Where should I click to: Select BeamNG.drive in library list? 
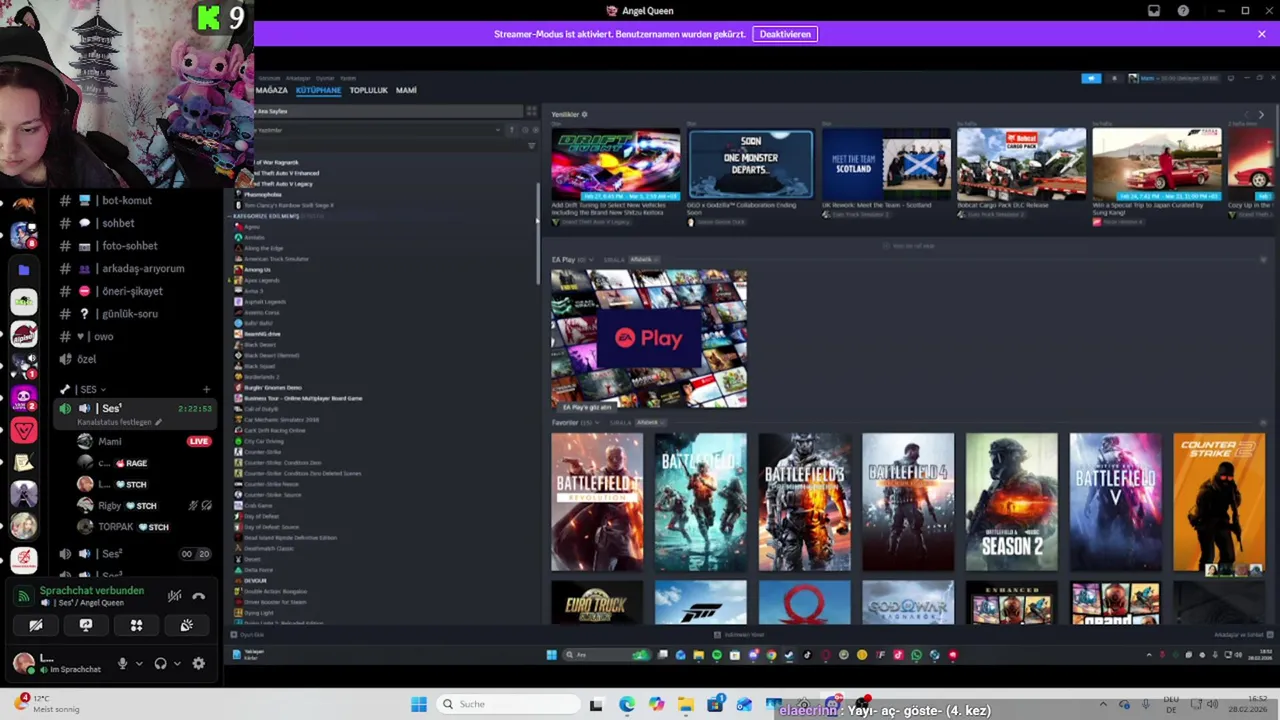pos(262,334)
